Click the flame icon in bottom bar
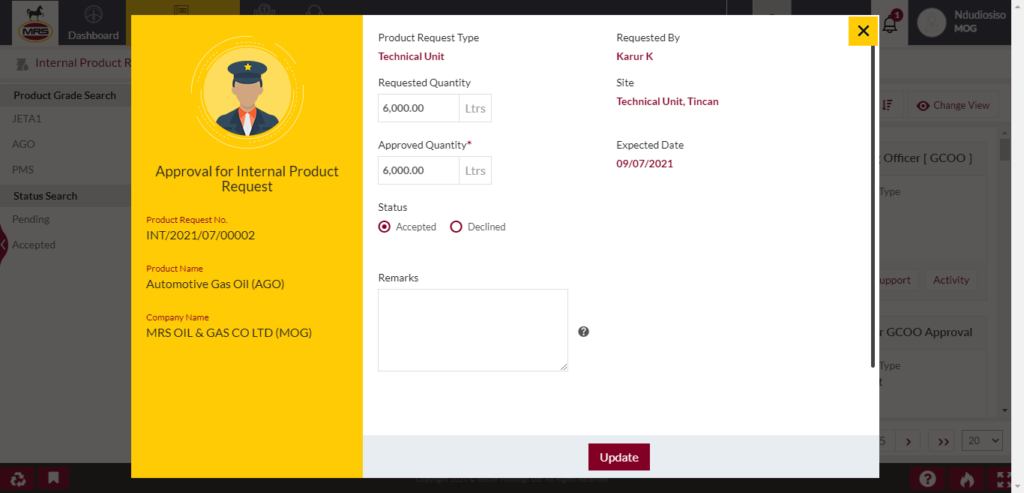This screenshot has height=493, width=1024. [x=967, y=479]
